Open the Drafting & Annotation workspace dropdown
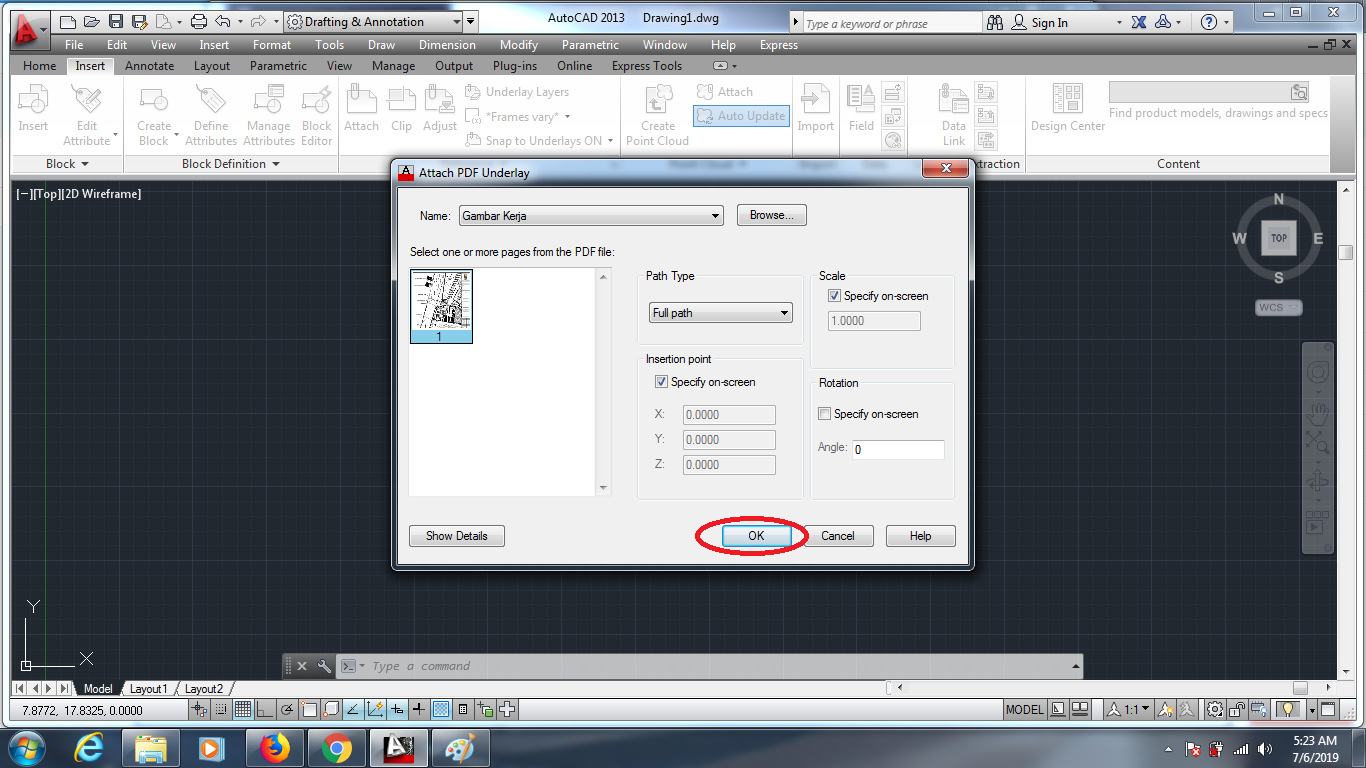Screen dimensions: 1366x768 [373, 21]
